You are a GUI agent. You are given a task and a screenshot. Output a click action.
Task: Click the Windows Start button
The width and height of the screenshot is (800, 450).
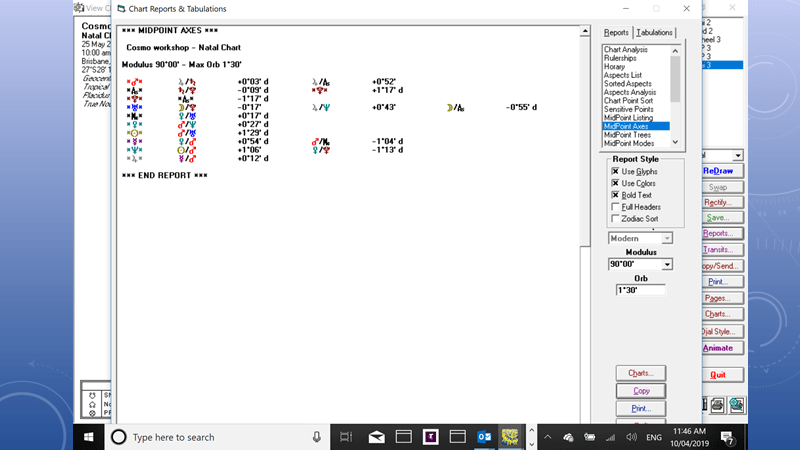point(90,437)
